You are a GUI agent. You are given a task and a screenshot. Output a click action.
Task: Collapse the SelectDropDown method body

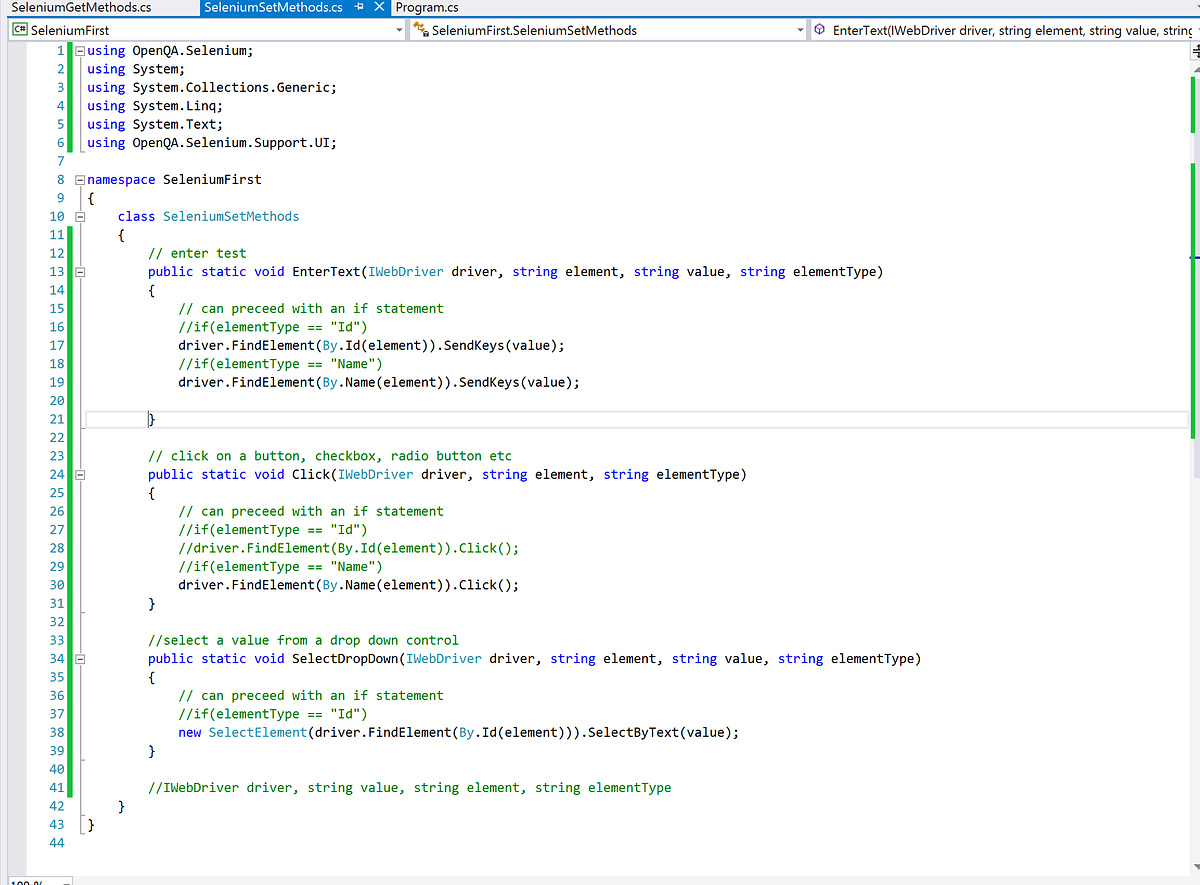click(x=79, y=658)
